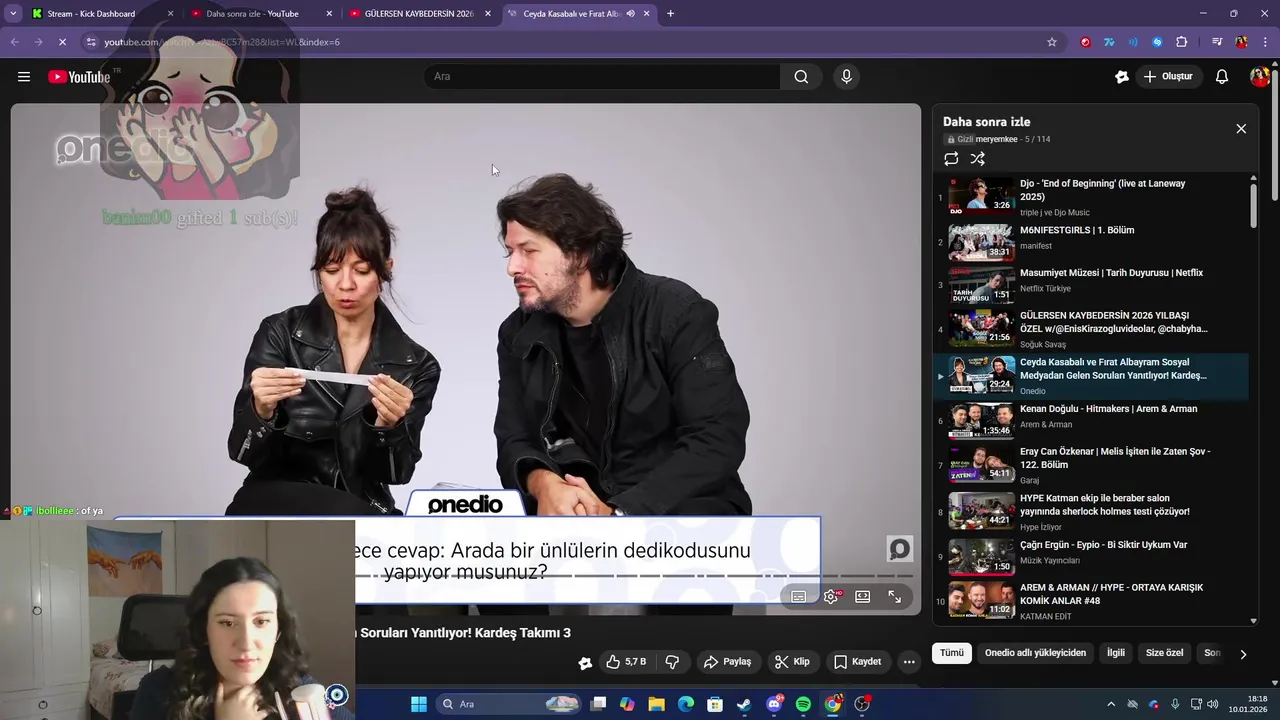Image resolution: width=1280 pixels, height=720 pixels.
Task: Select the Tümü filter chip
Action: tap(952, 653)
